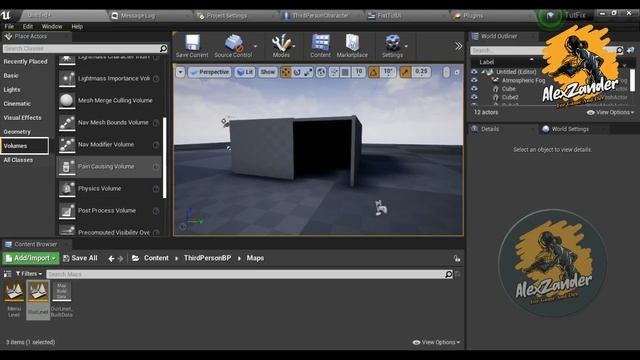Open help for Physics Volume
640x360 pixels.
coord(156,189)
